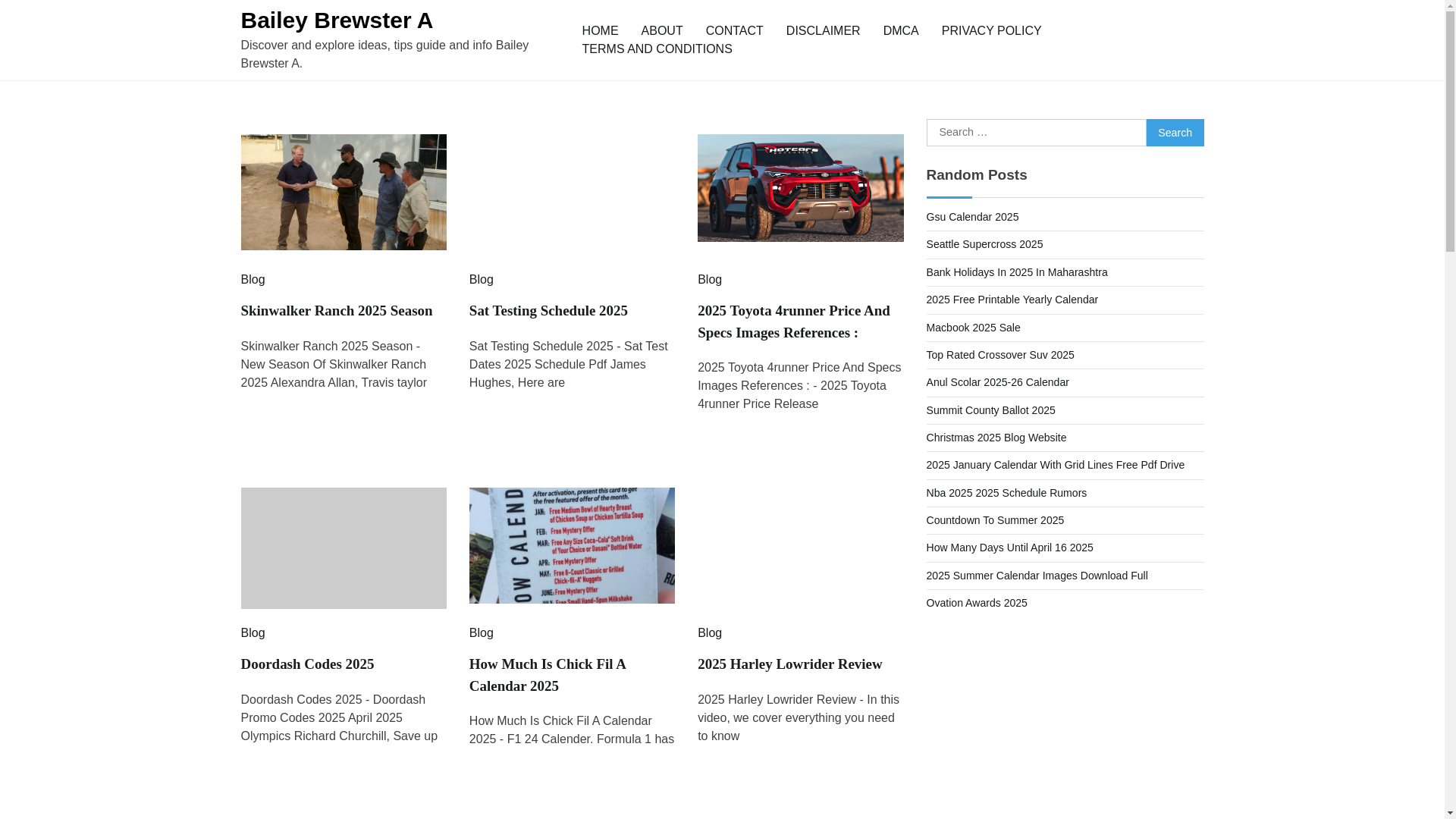Viewport: 1456px width, 819px height.
Task: Open the Chick Fil A calendar thumbnail
Action: click(572, 545)
